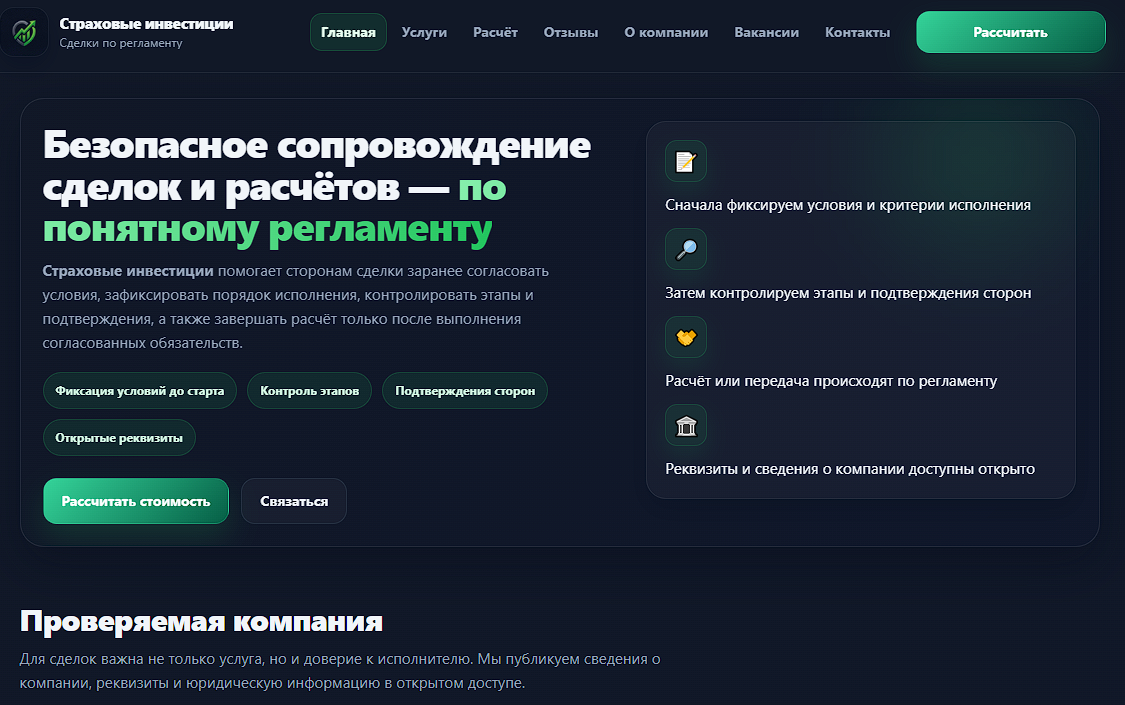Click 'Рассчитать стоимость' button

(135, 500)
